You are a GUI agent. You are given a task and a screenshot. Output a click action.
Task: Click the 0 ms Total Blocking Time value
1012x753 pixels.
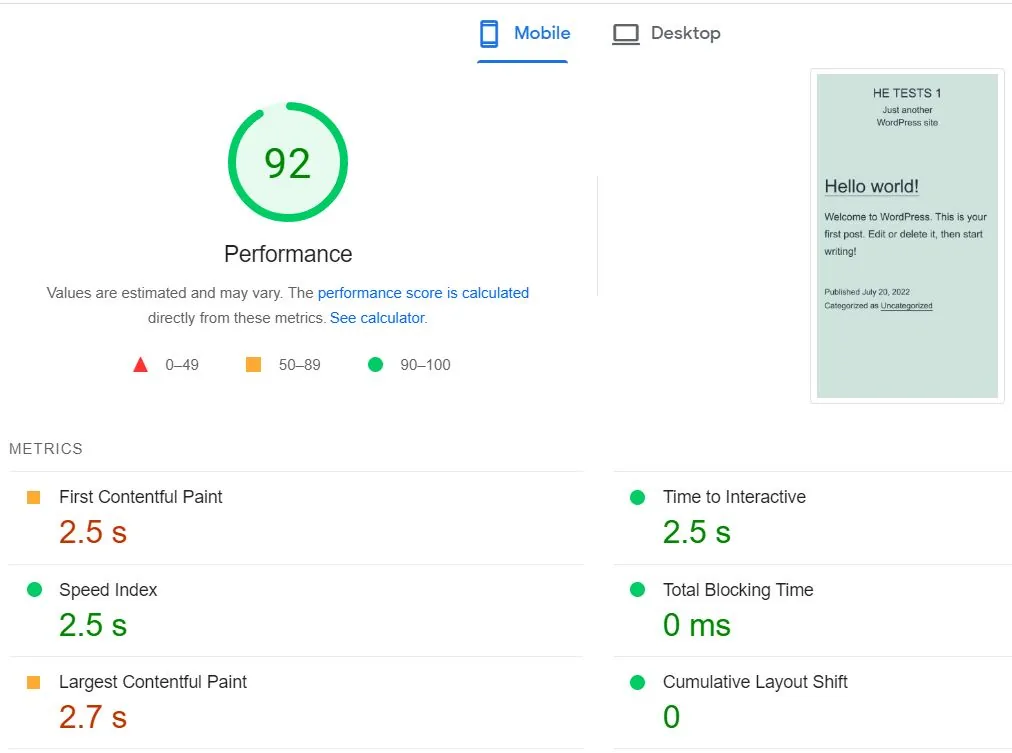click(x=696, y=625)
